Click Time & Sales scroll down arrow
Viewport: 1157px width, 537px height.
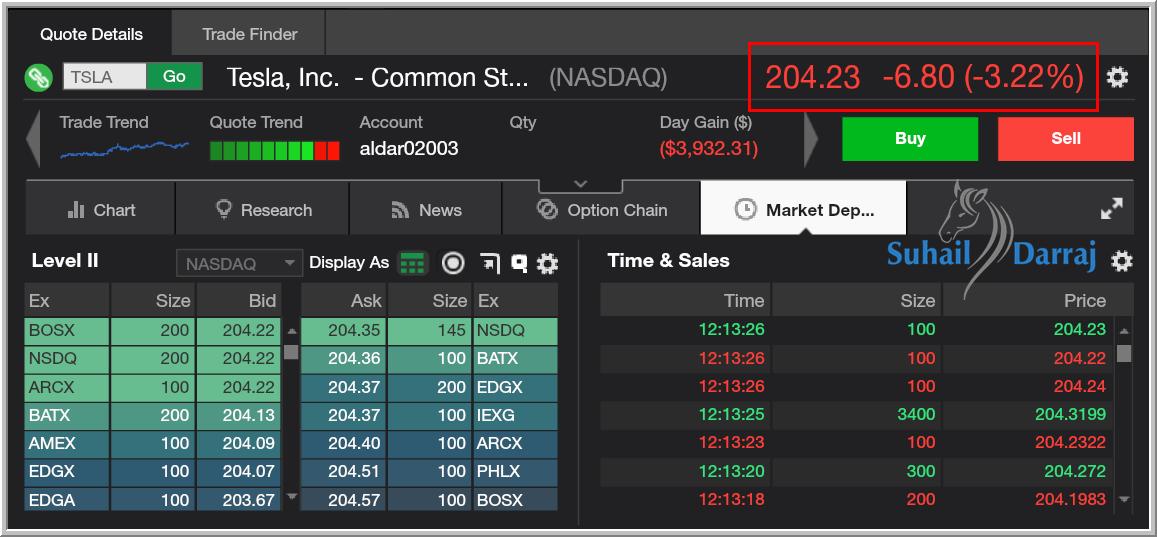pyautogui.click(x=1124, y=499)
